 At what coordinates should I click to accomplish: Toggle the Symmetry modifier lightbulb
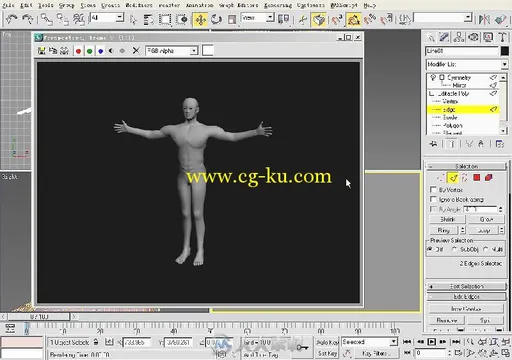[x=433, y=77]
